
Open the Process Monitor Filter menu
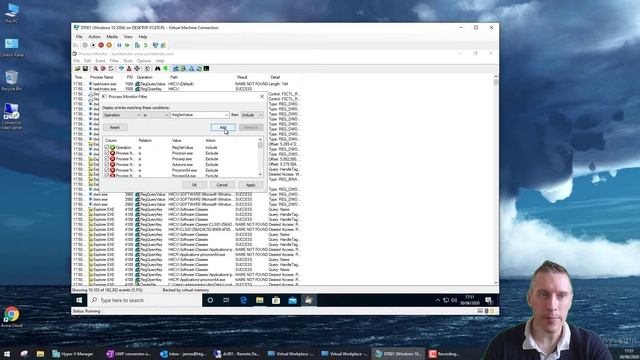[x=114, y=61]
